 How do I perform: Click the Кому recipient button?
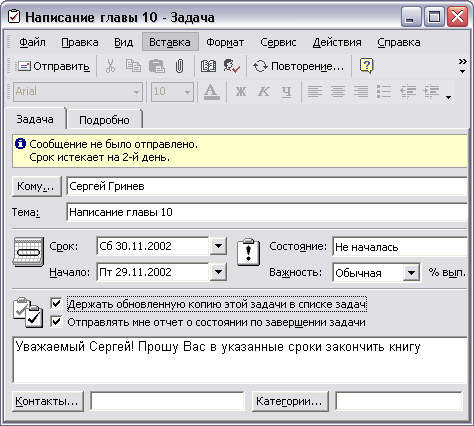[x=36, y=186]
